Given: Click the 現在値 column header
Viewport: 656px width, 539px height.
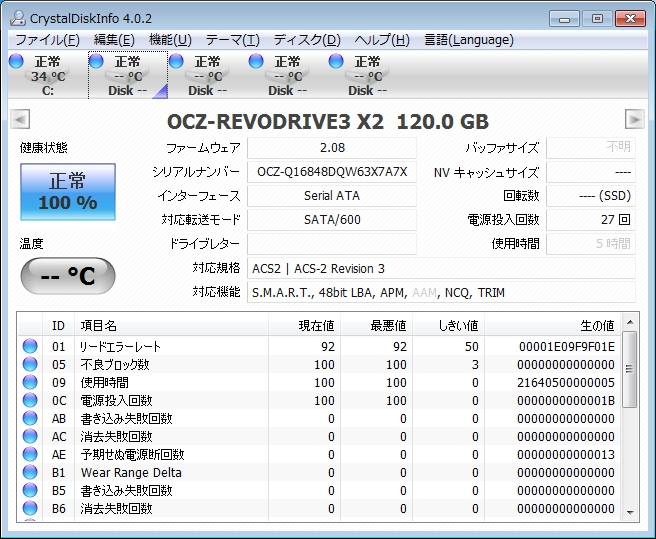Looking at the screenshot, I should (x=304, y=325).
